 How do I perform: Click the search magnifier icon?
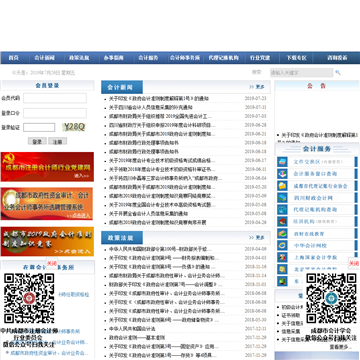(x=338, y=72)
